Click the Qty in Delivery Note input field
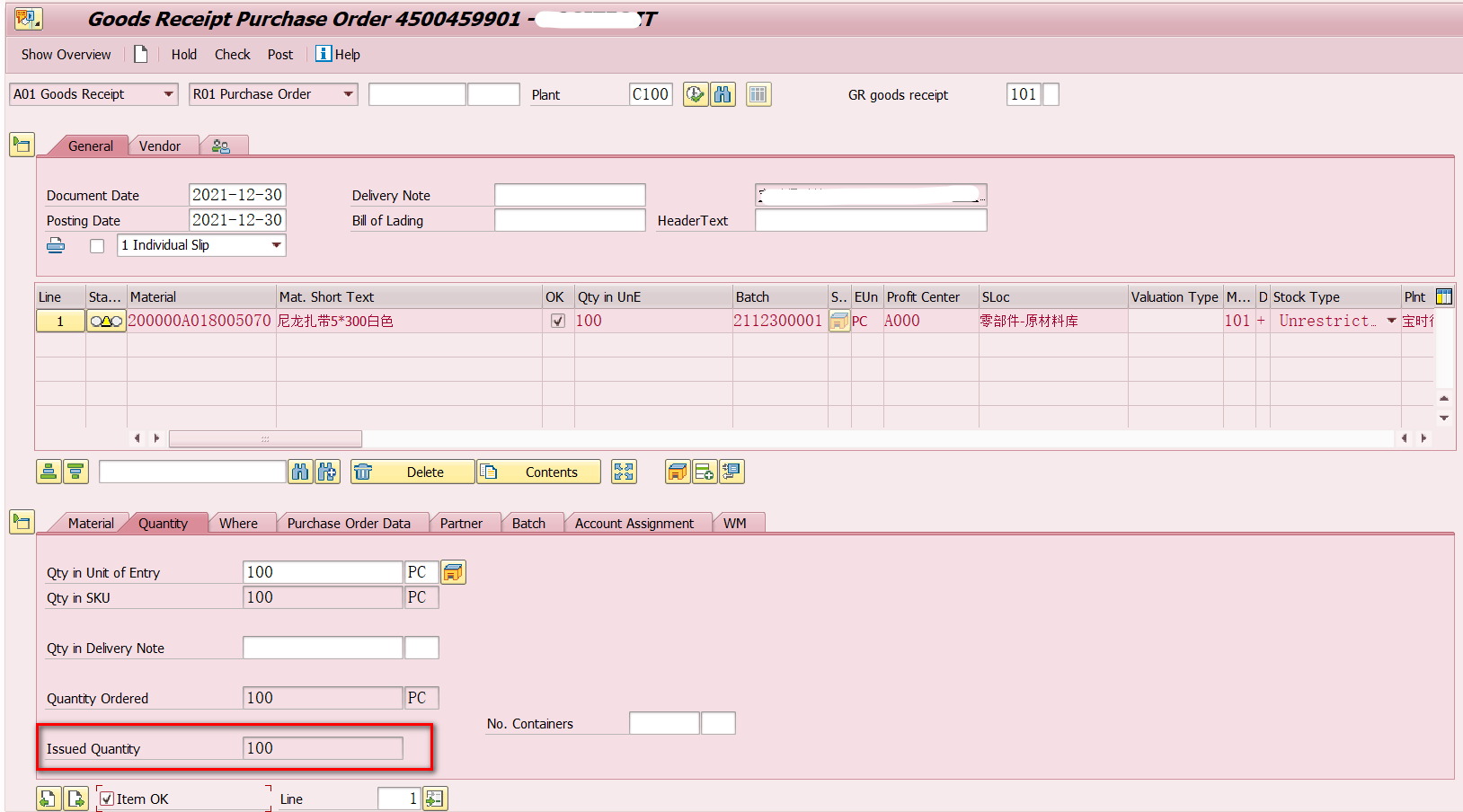The image size is (1463, 812). point(322,647)
